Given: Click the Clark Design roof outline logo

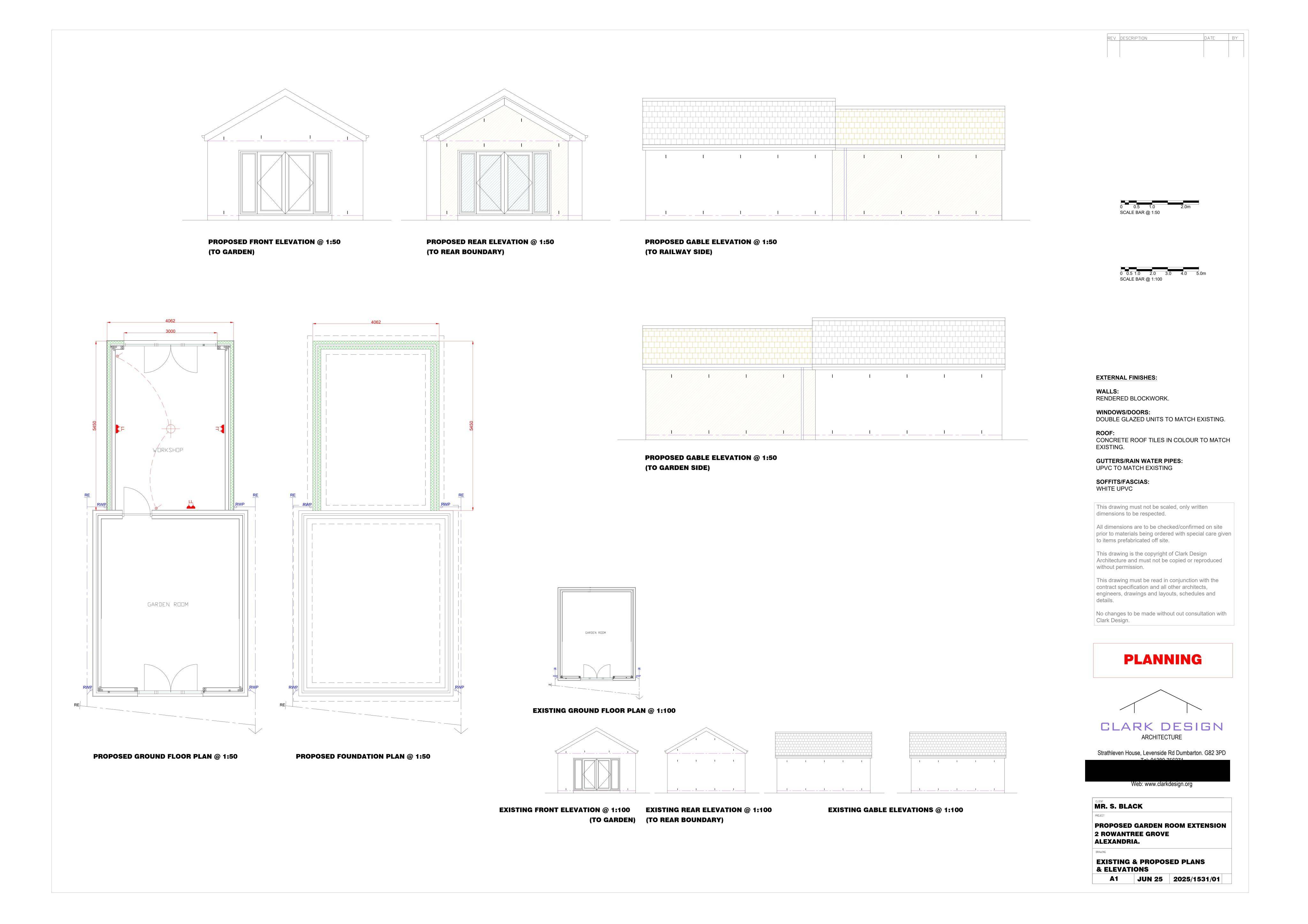Looking at the screenshot, I should [x=1160, y=701].
